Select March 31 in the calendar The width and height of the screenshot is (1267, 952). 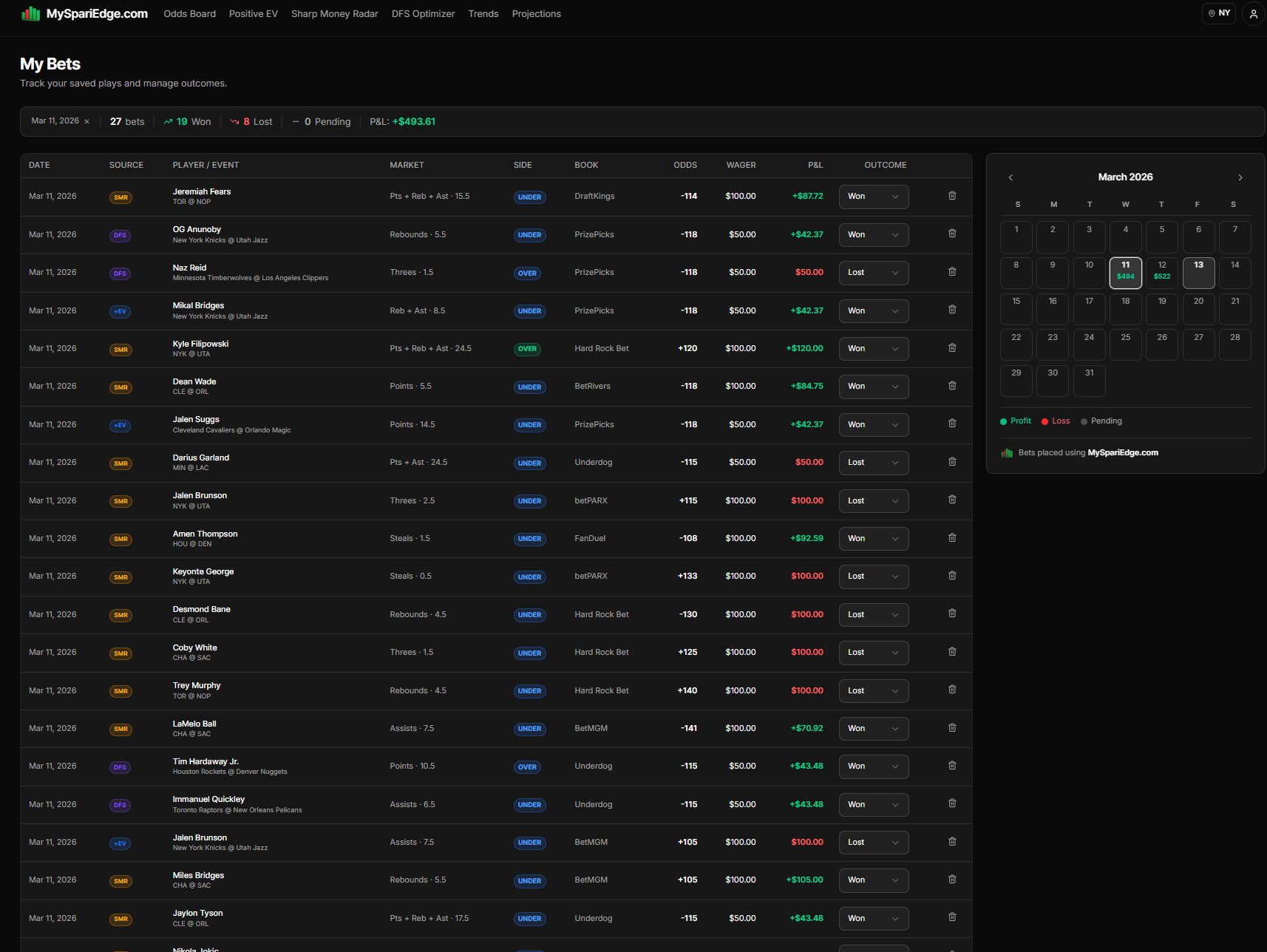pyautogui.click(x=1089, y=381)
